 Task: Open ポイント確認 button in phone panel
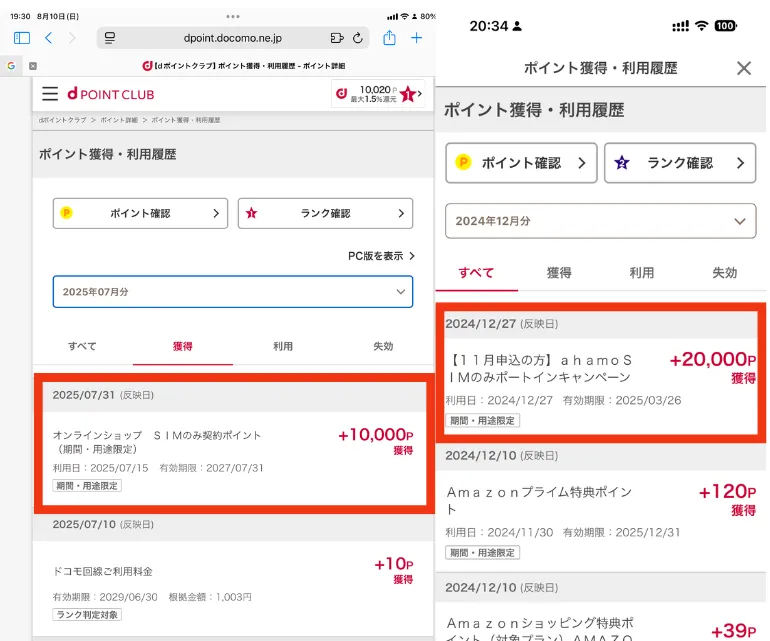(522, 163)
